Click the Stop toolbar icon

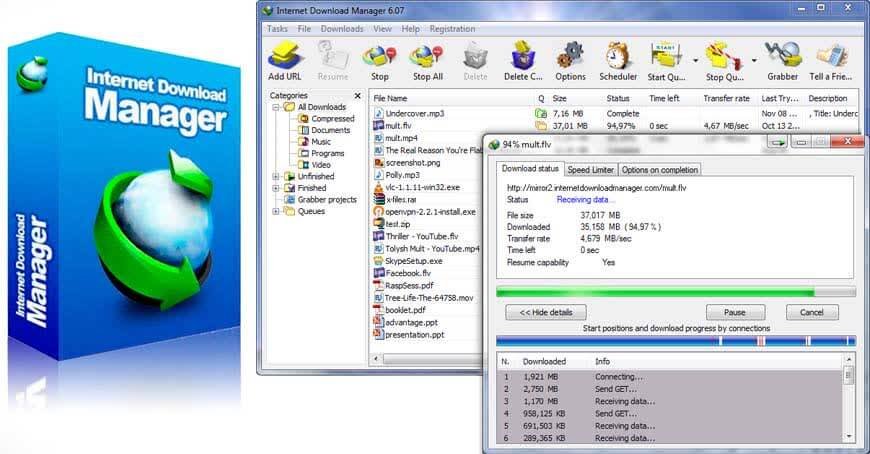380,57
